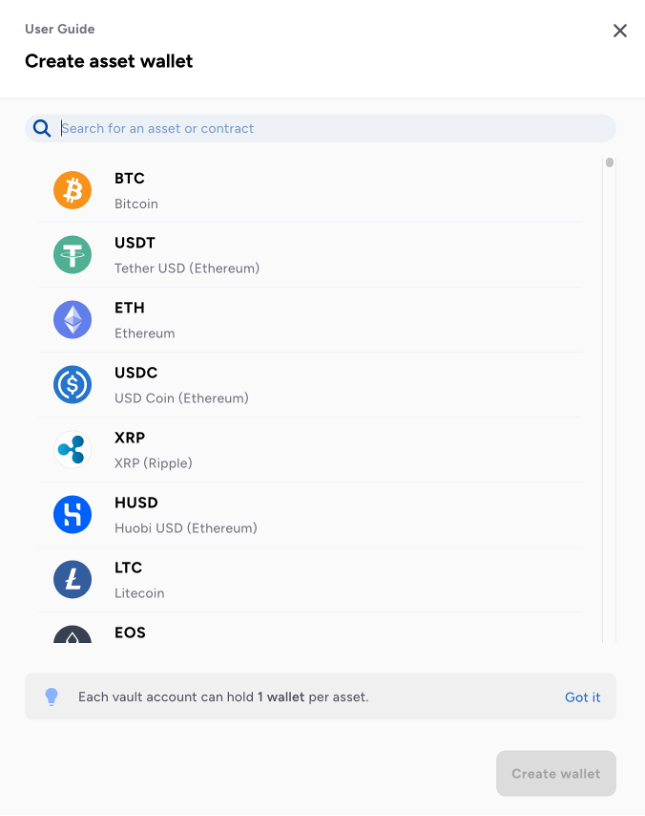The height and width of the screenshot is (816, 645).
Task: Focus the asset or contract search field
Action: (330, 128)
